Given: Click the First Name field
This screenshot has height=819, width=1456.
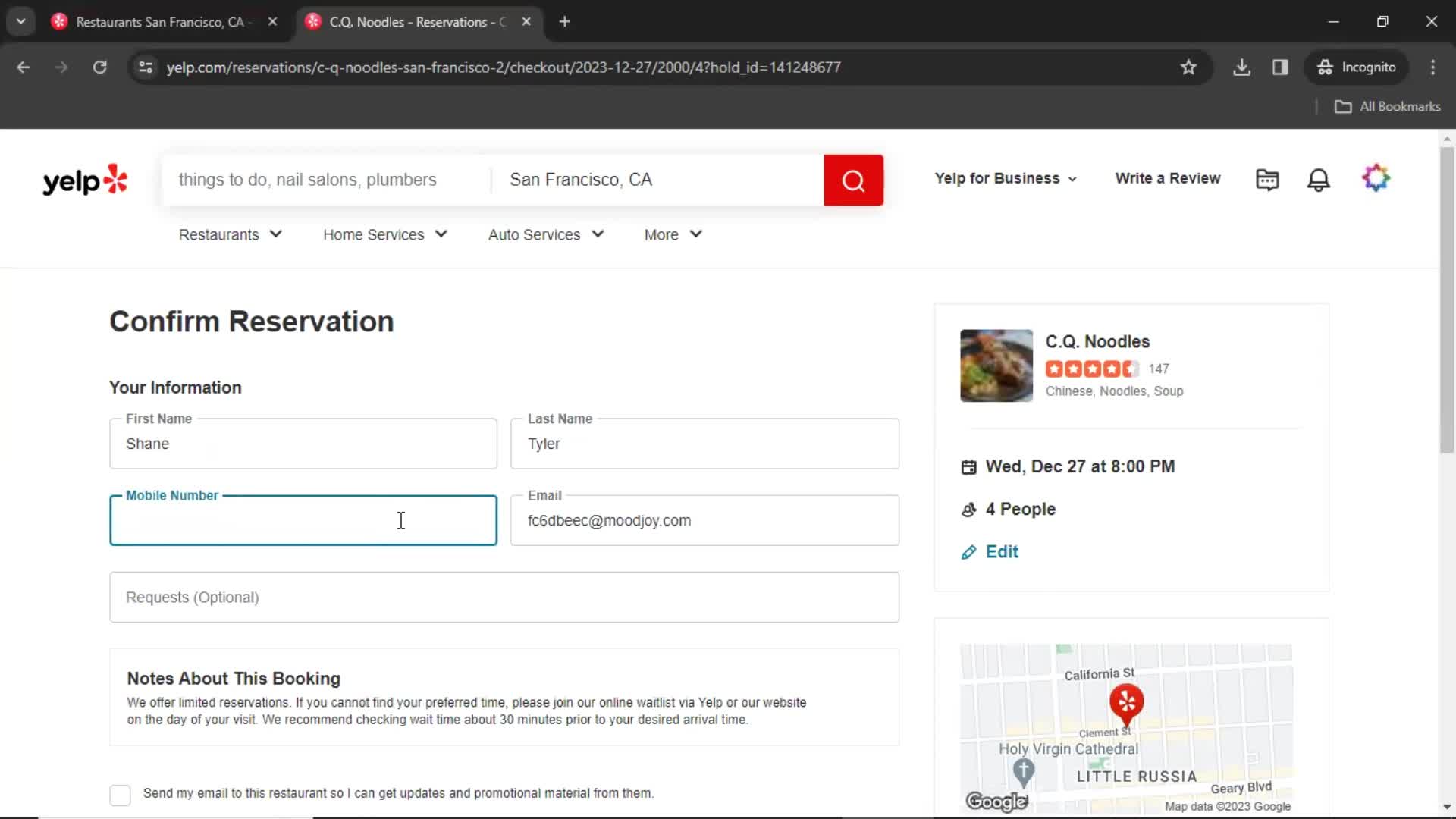Looking at the screenshot, I should pos(303,444).
